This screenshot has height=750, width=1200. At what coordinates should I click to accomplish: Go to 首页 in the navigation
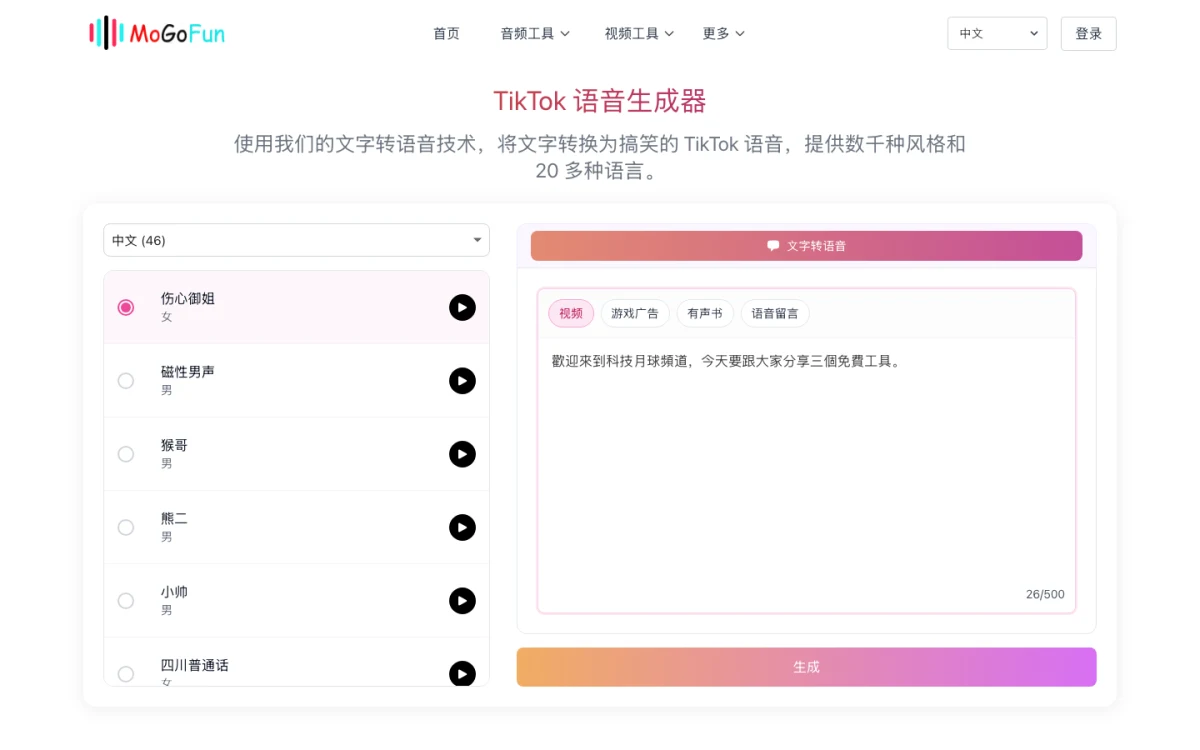tap(446, 33)
